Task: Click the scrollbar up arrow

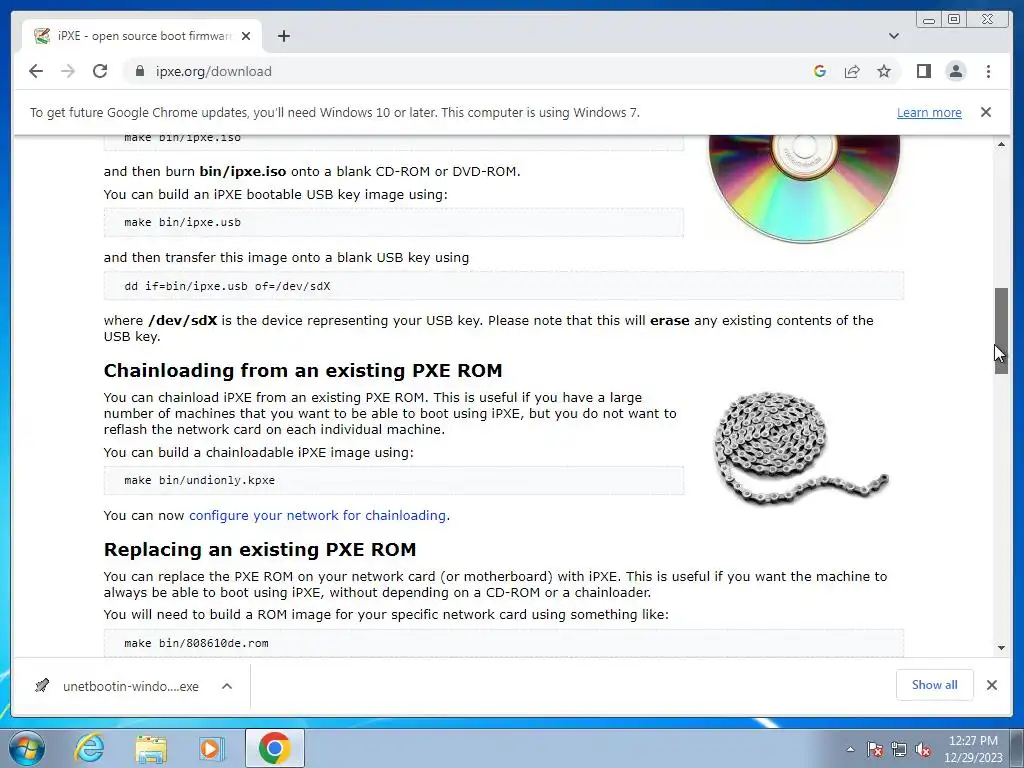Action: [x=1001, y=144]
